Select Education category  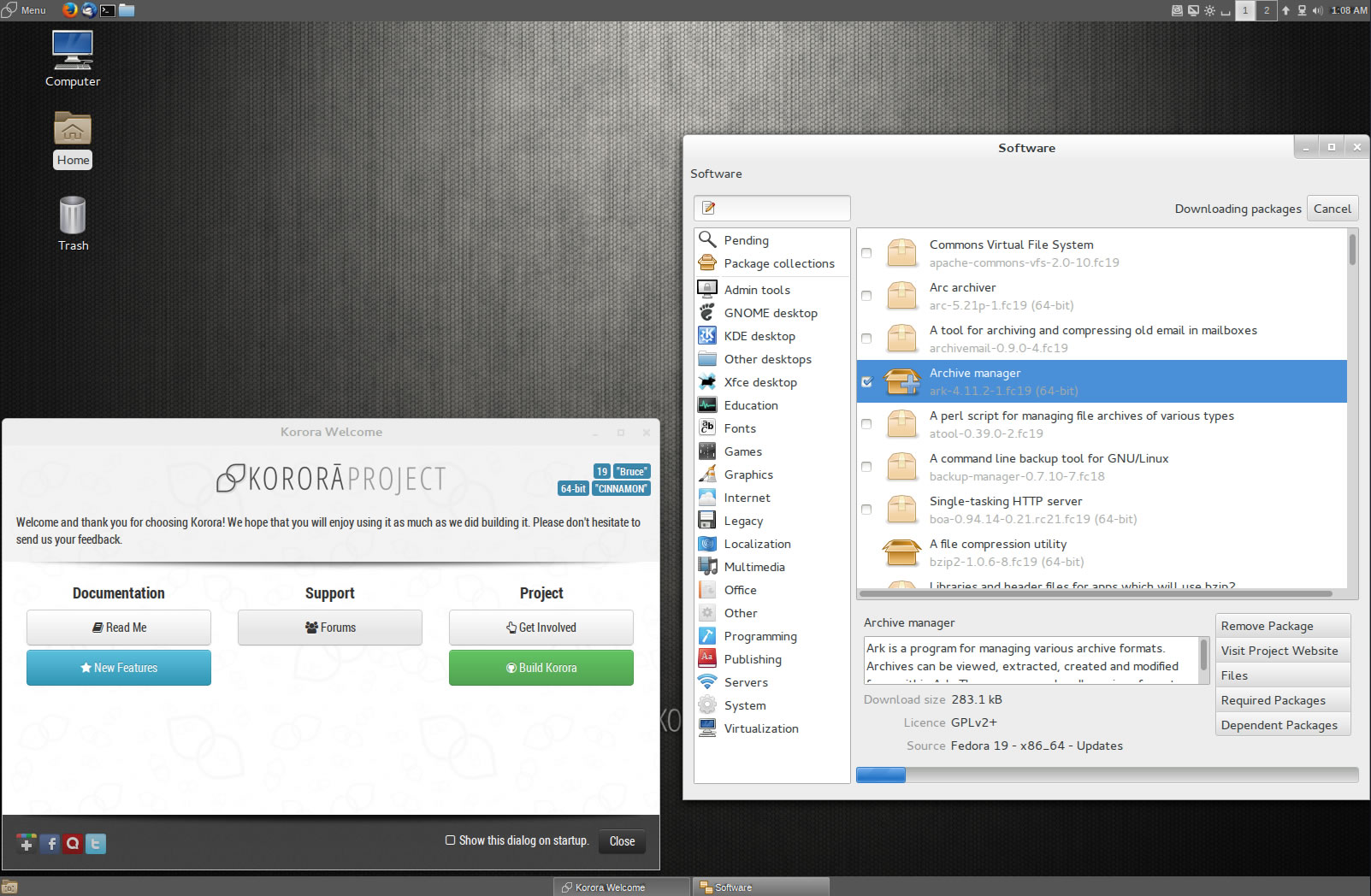click(x=771, y=405)
